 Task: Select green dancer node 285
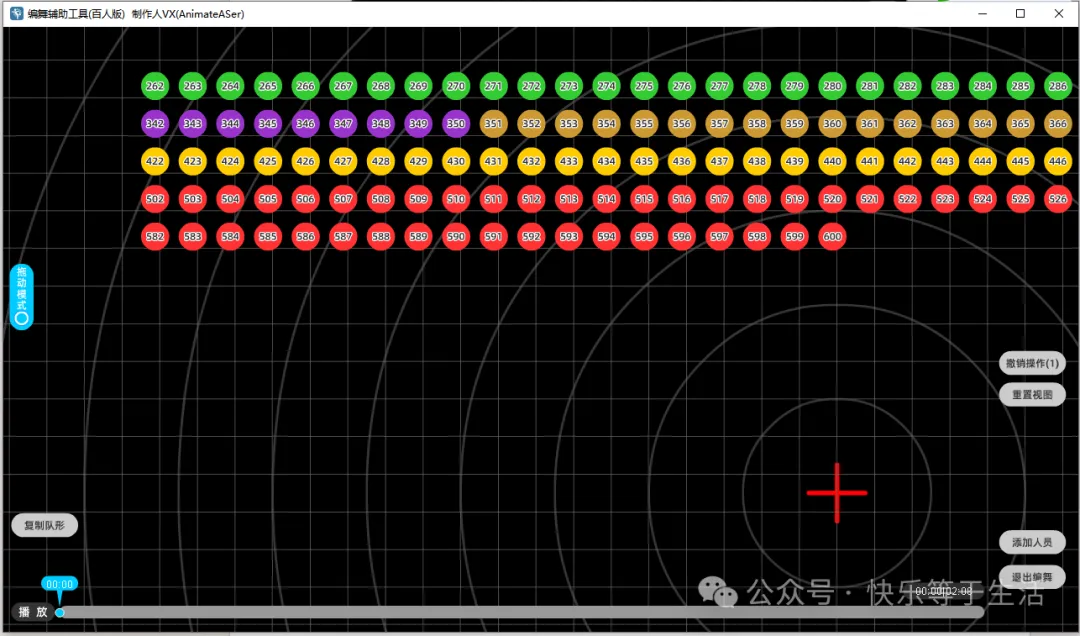pyautogui.click(x=1020, y=86)
